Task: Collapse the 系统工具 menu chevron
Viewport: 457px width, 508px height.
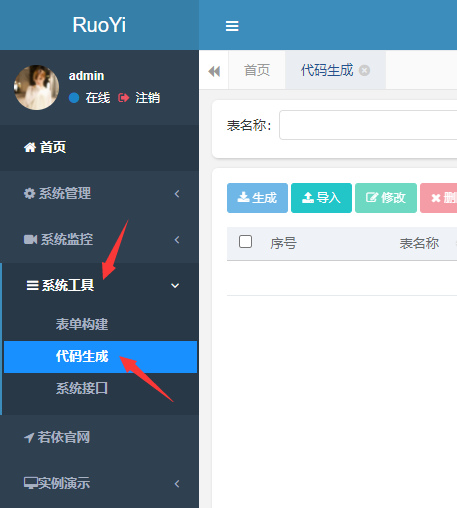Action: point(175,286)
